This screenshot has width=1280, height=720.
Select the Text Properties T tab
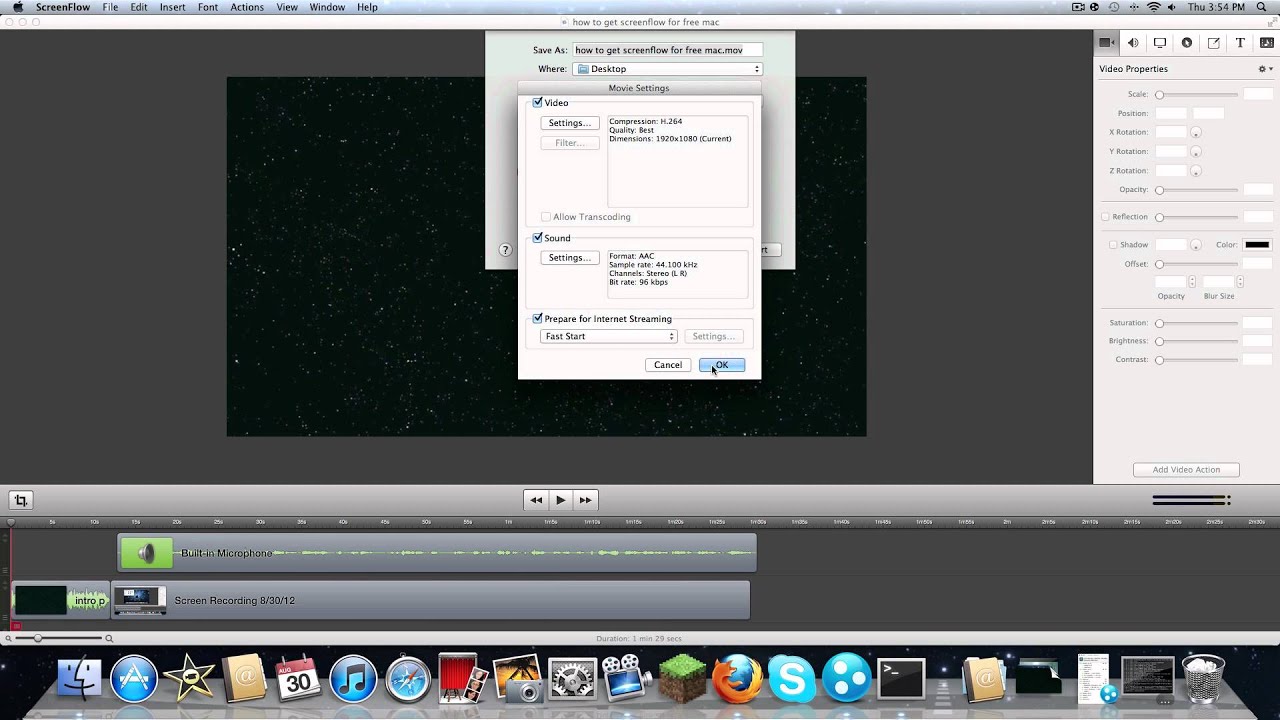click(x=1240, y=43)
